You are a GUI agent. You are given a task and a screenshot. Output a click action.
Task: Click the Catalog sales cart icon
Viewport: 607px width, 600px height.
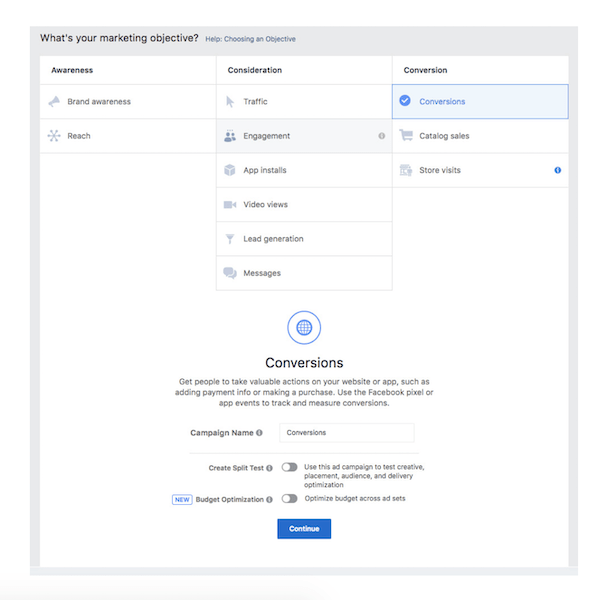pos(406,136)
